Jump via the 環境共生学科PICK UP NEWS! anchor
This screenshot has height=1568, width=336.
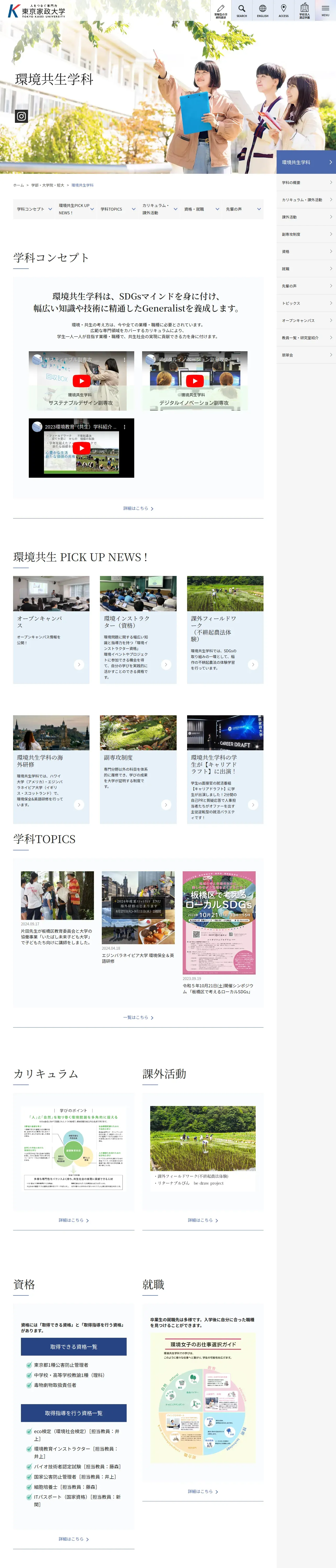[x=76, y=209]
